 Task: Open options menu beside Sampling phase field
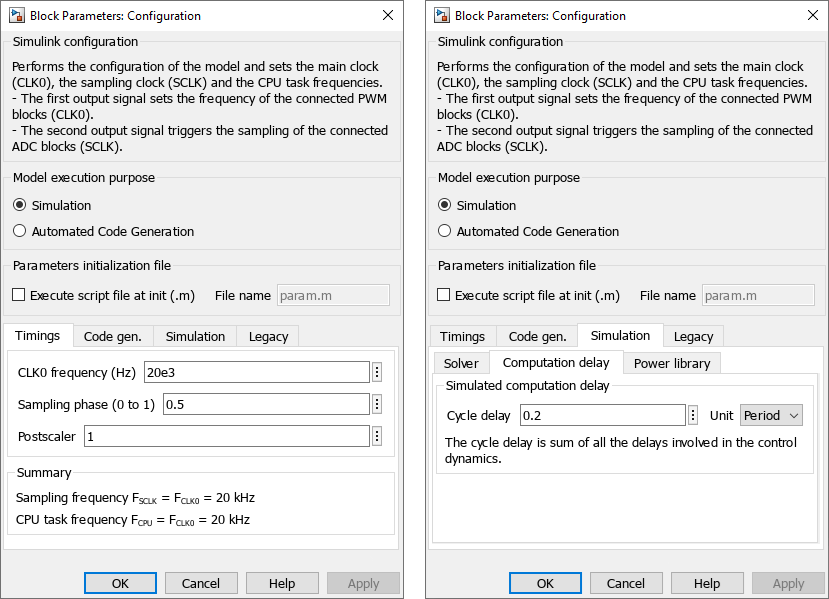coord(377,404)
